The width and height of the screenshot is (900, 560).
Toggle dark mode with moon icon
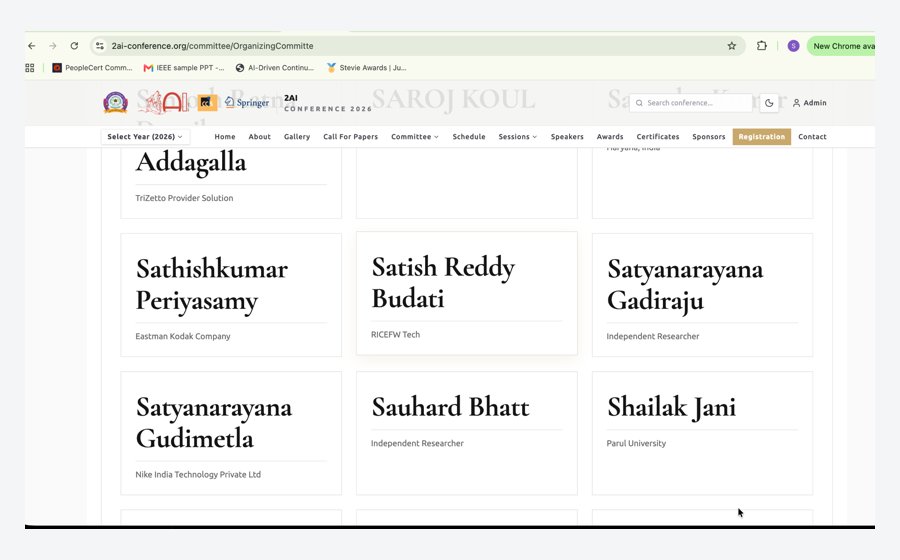[769, 103]
